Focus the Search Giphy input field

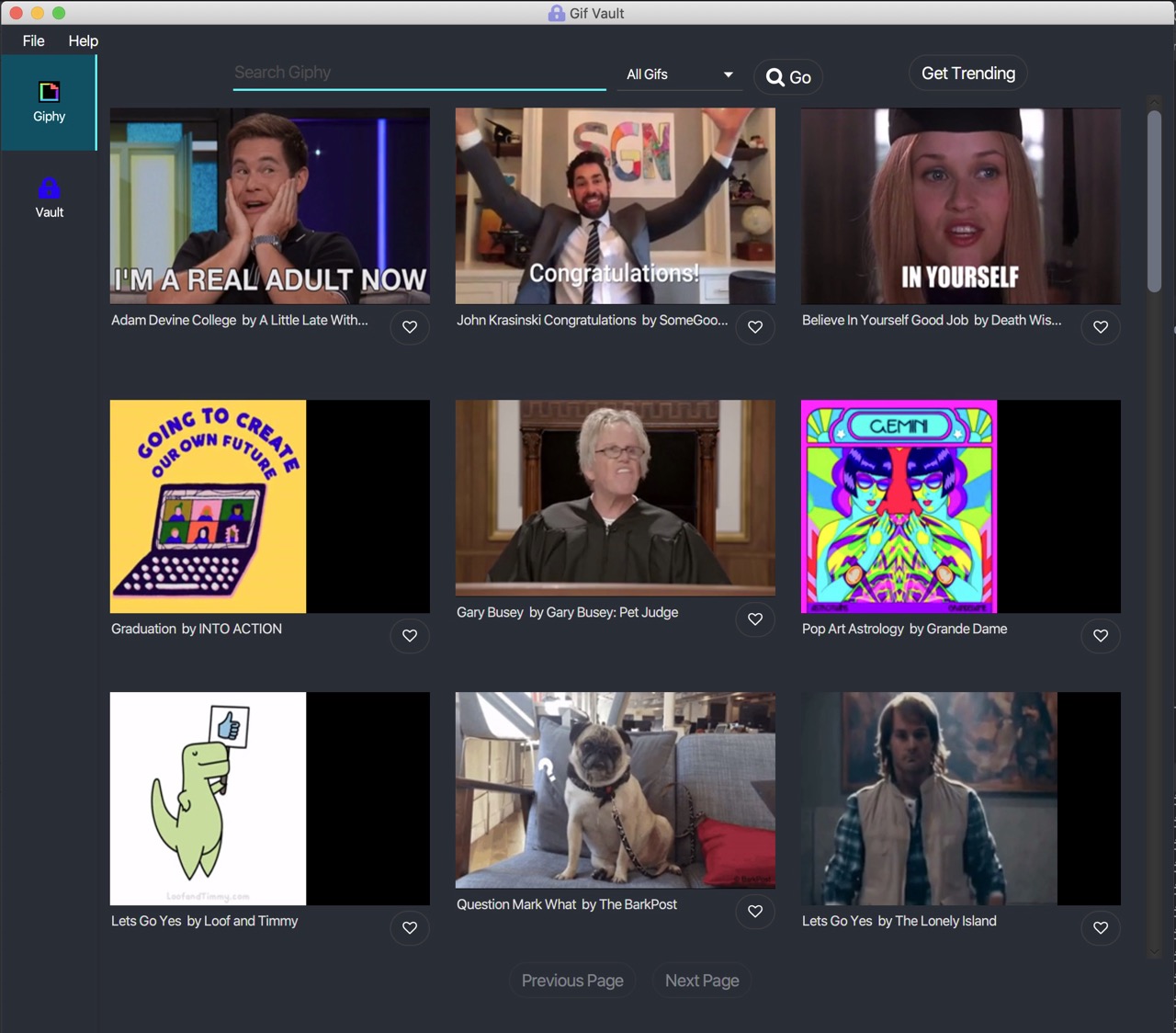tap(420, 73)
